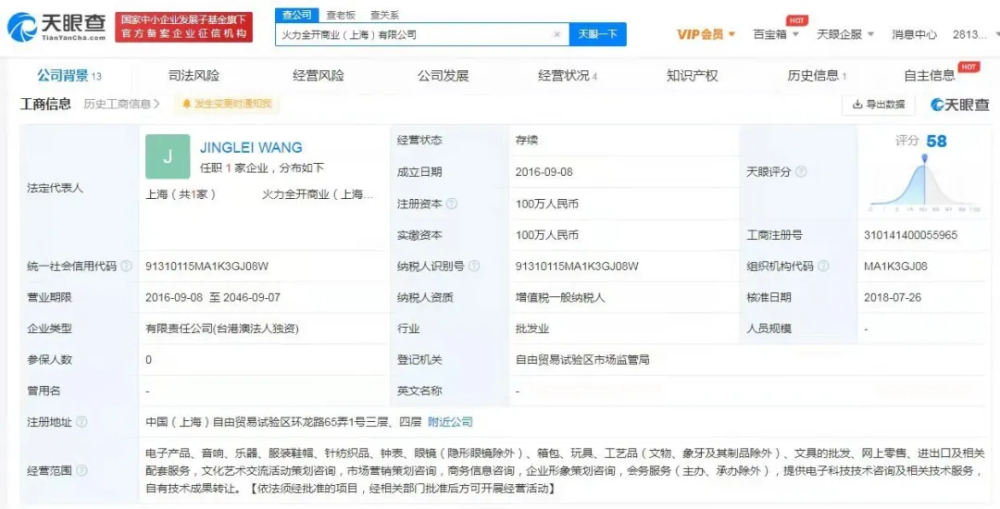Switch to the 经营风险 tab
Viewport: 1000px width, 509px height.
[318, 76]
